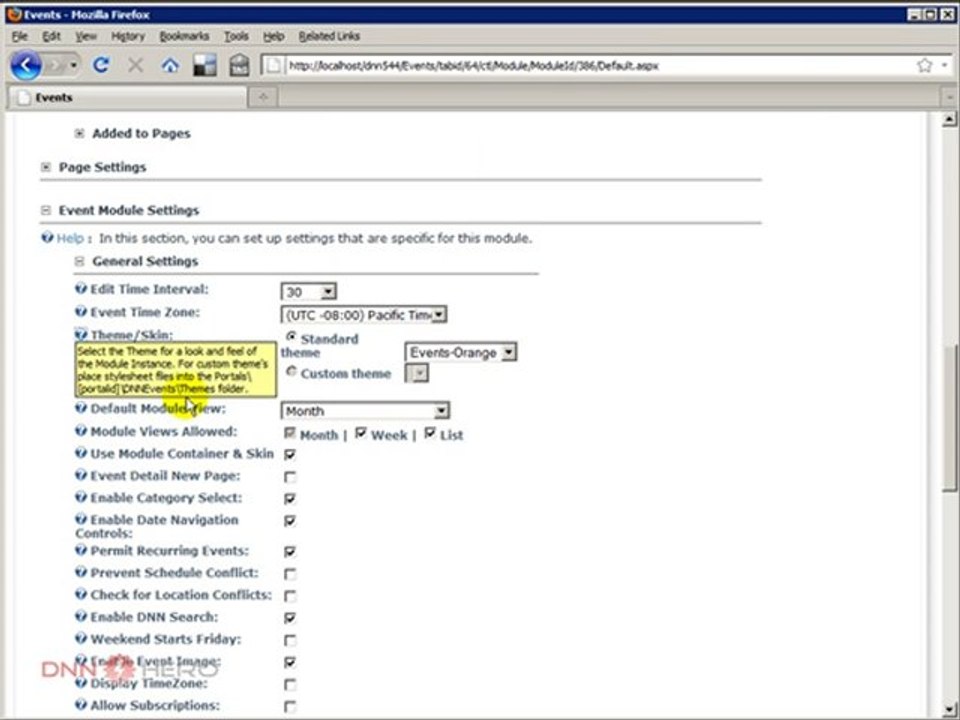960x720 pixels.
Task: Click the help icon beside Enable DNN Search
Action: tap(81, 616)
